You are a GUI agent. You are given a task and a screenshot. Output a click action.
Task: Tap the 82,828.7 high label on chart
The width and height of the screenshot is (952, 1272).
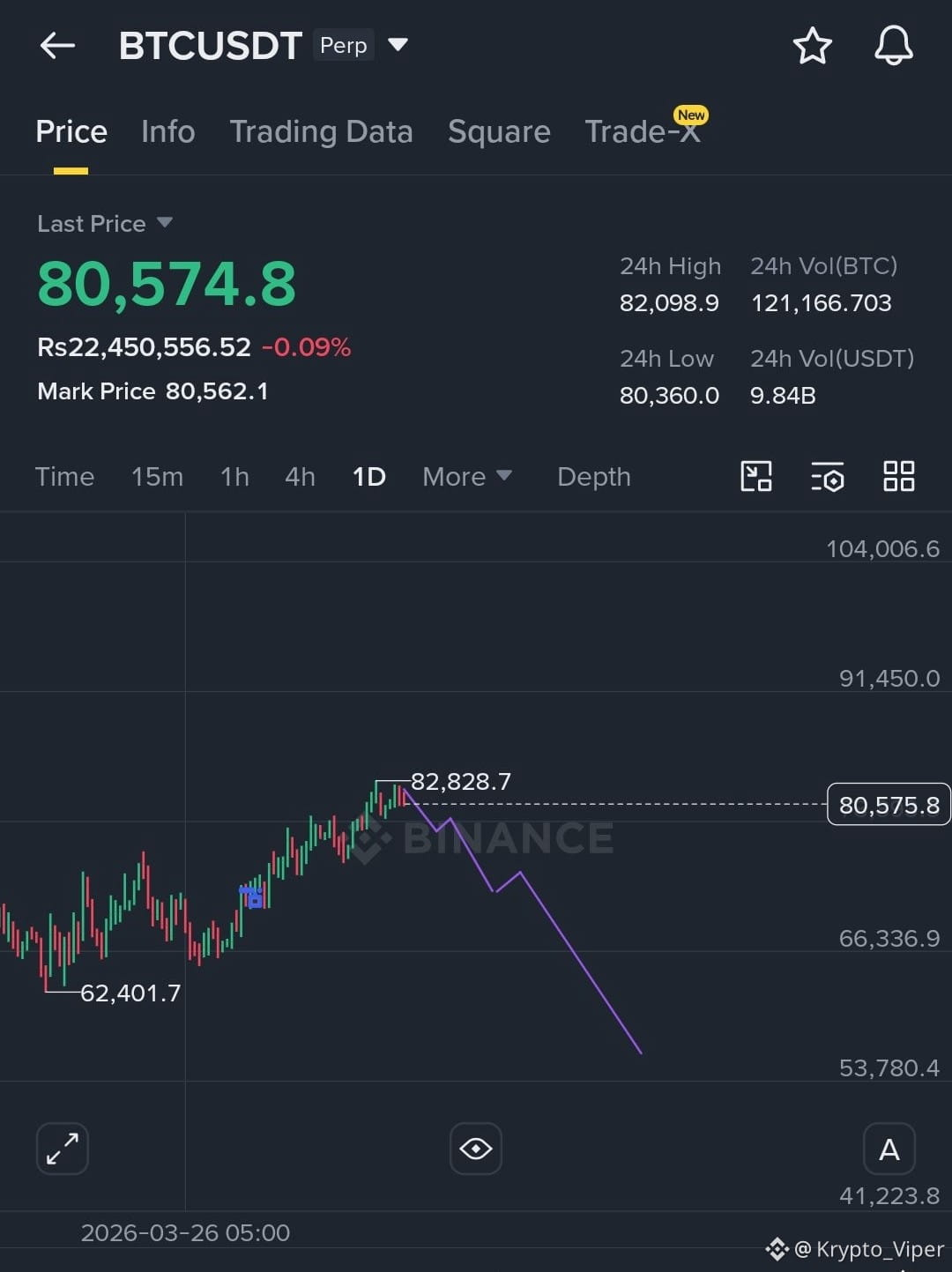(460, 782)
